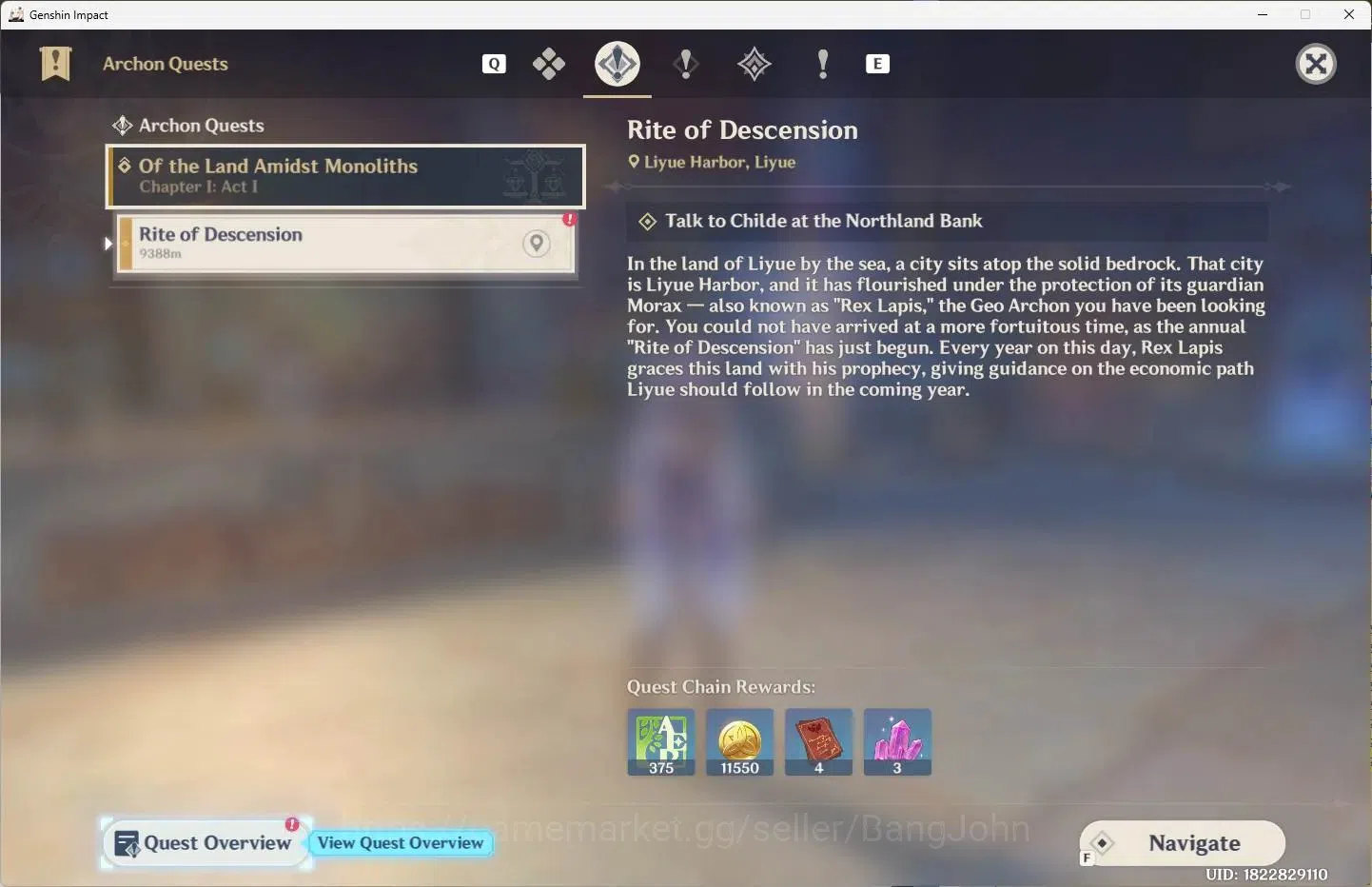This screenshot has height=887, width=1372.
Task: Select the Rite of Descension quest entry
Action: point(346,244)
